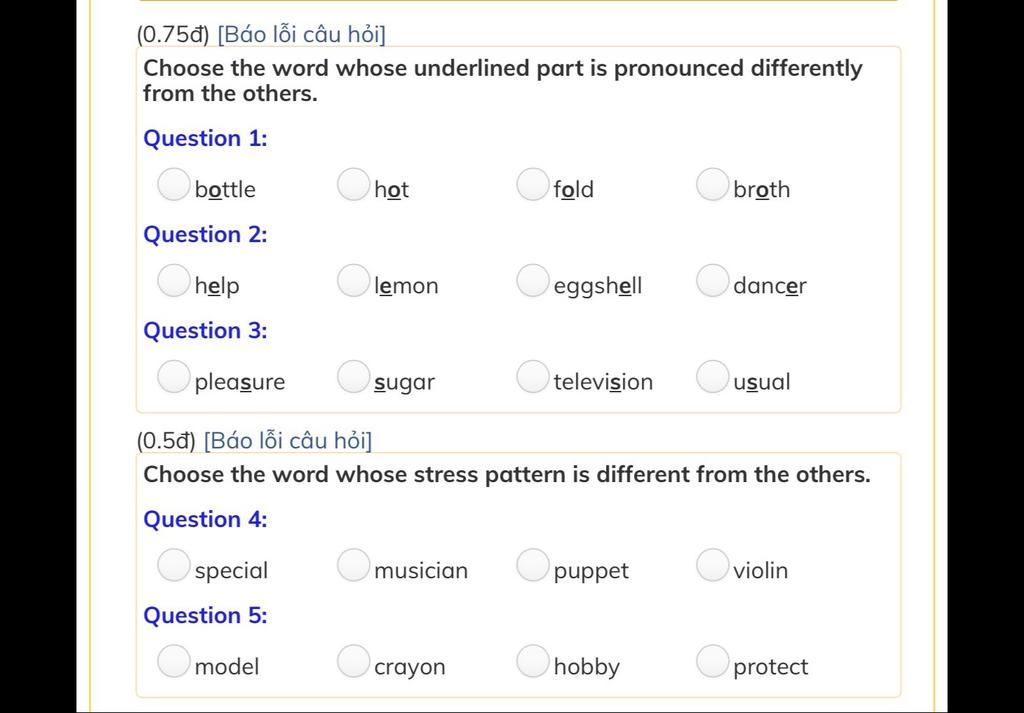The width and height of the screenshot is (1024, 713).
Task: Pick 'fold' as answer for Question 1
Action: click(x=532, y=185)
